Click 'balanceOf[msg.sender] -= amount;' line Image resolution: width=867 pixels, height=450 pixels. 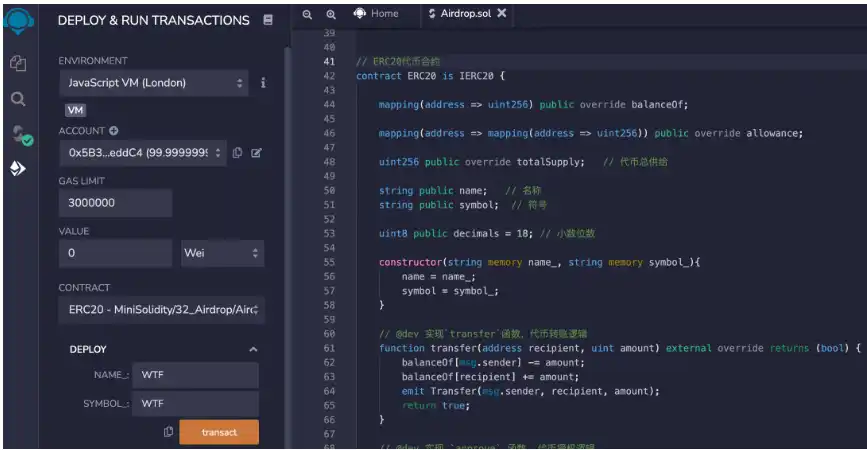(493, 363)
